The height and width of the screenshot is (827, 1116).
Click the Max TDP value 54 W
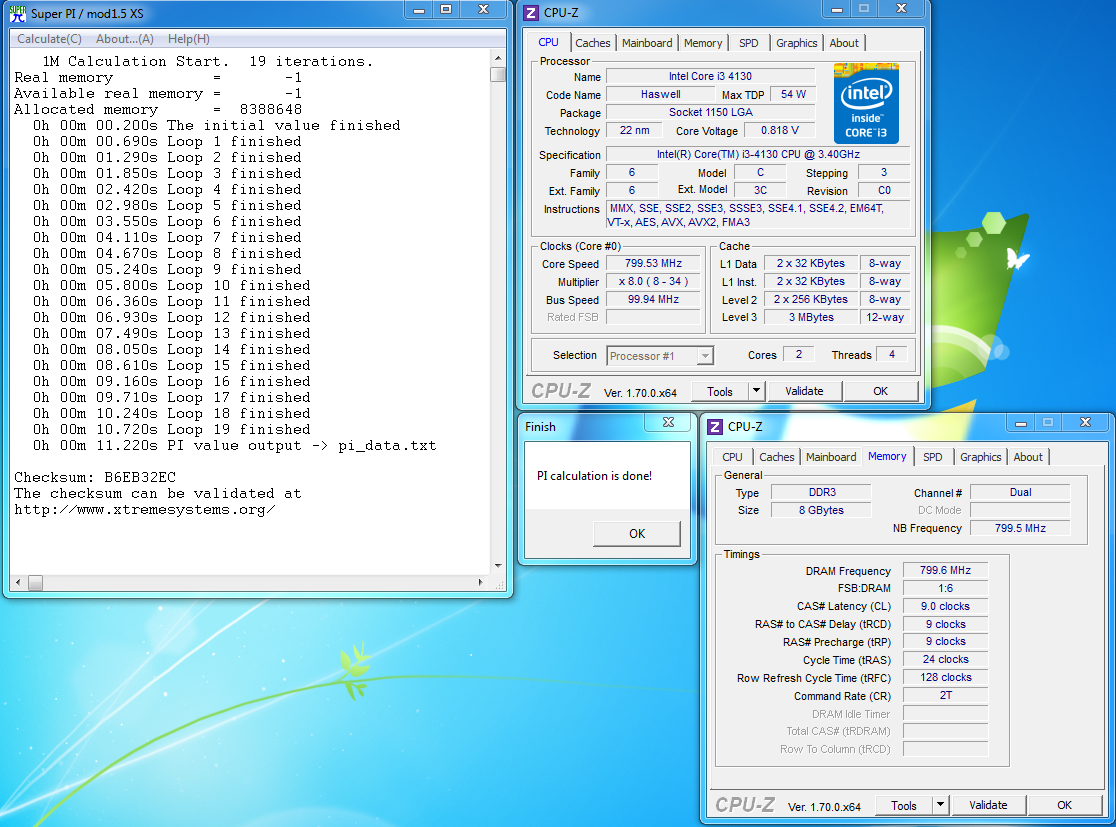pyautogui.click(x=793, y=94)
